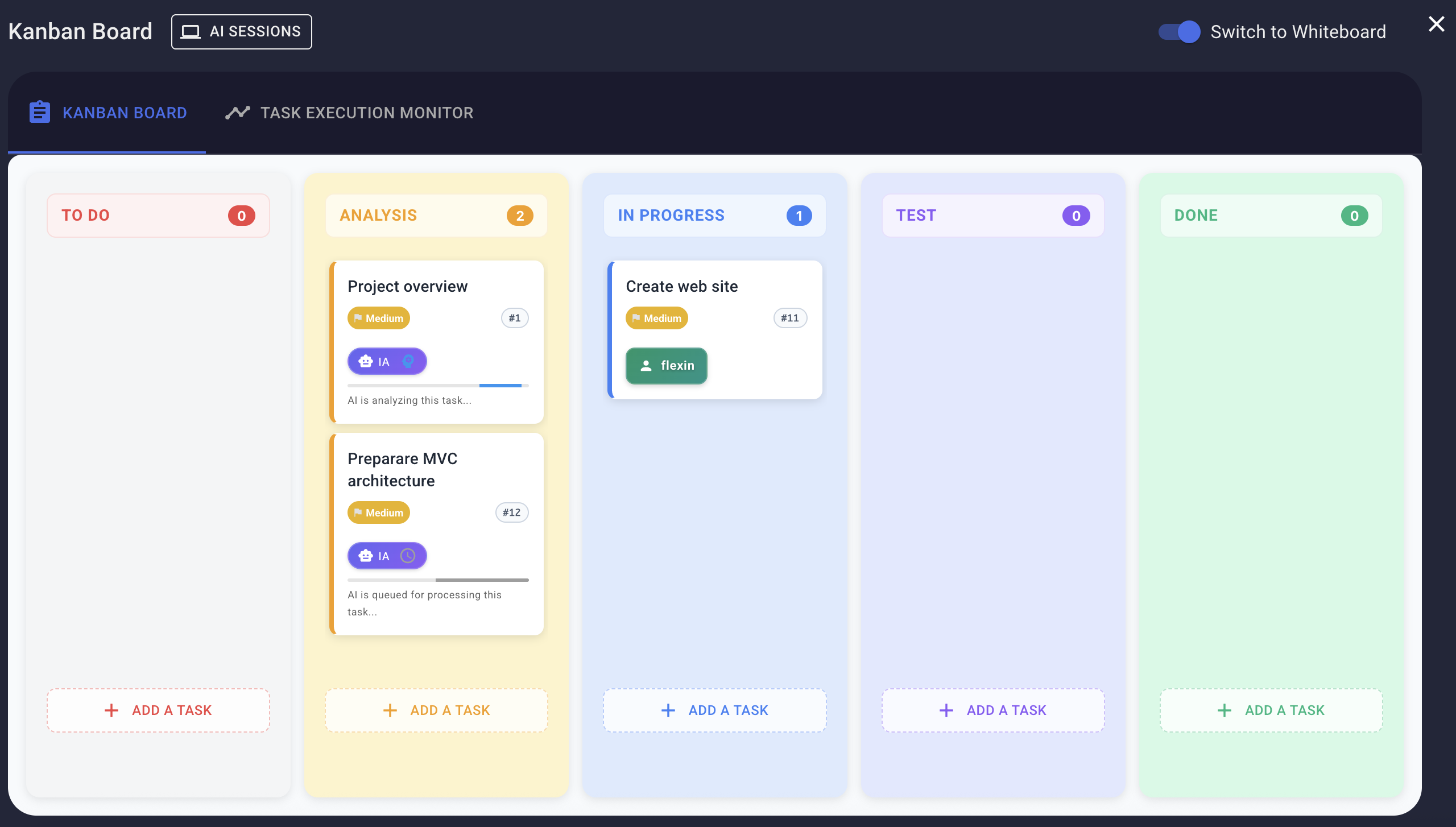
Task: Click the #12 task ID badge
Action: (x=511, y=512)
